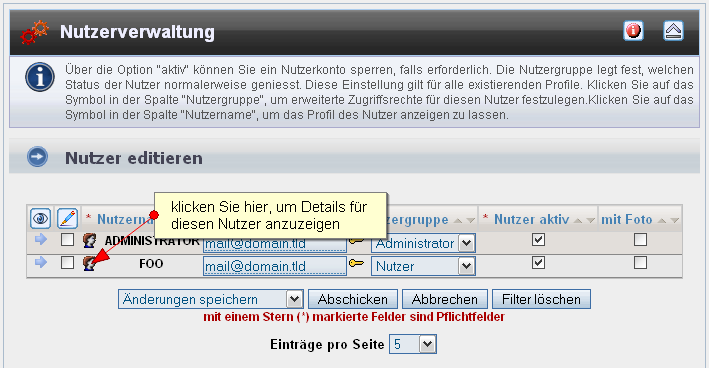709x368 pixels.
Task: Click the pencil edit icon in table header
Action: pos(67,219)
